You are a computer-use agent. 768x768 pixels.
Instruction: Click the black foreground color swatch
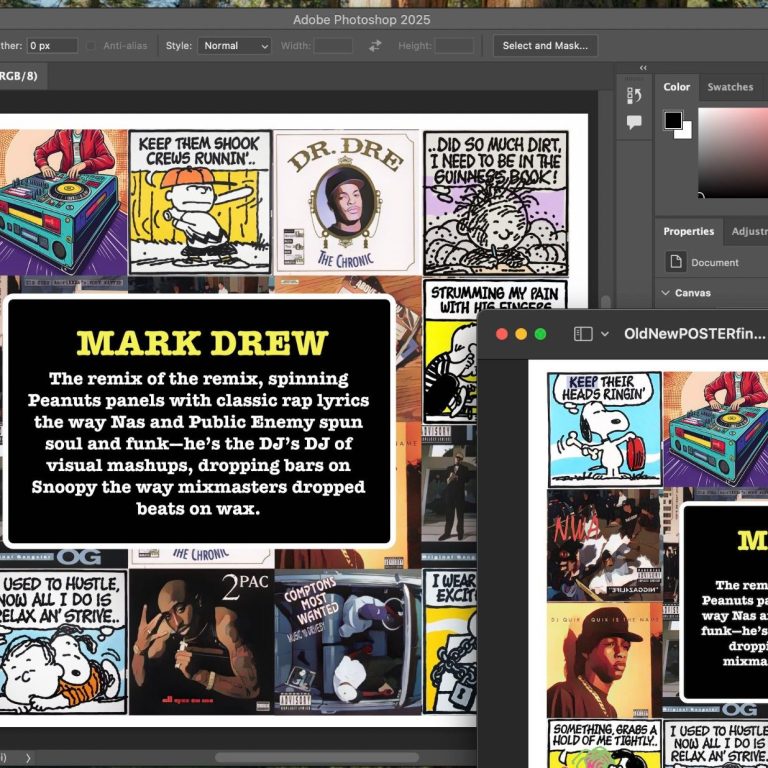tap(673, 120)
